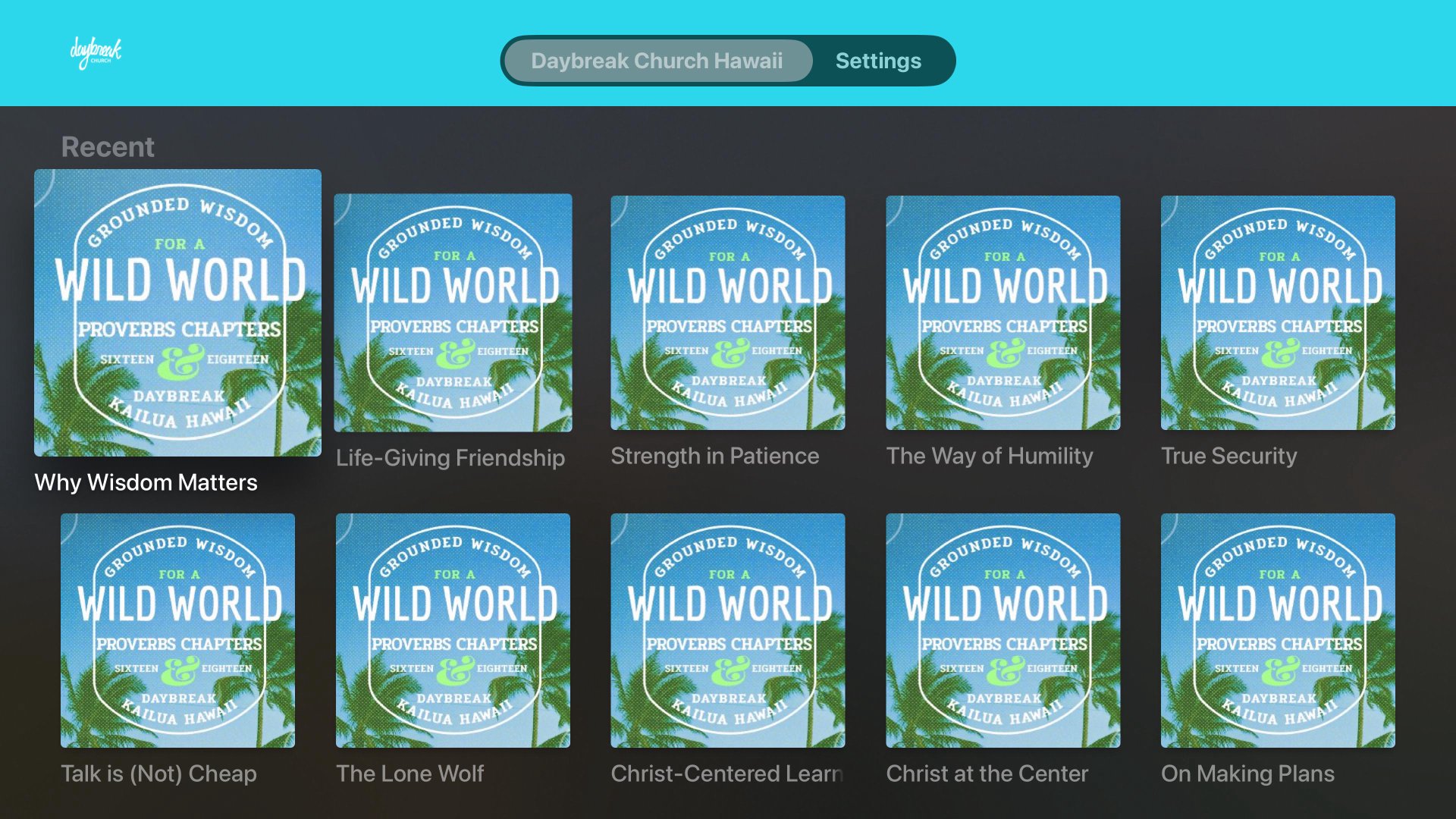Image resolution: width=1456 pixels, height=819 pixels.
Task: Open Talk is (Not) Cheap artwork
Action: click(177, 630)
